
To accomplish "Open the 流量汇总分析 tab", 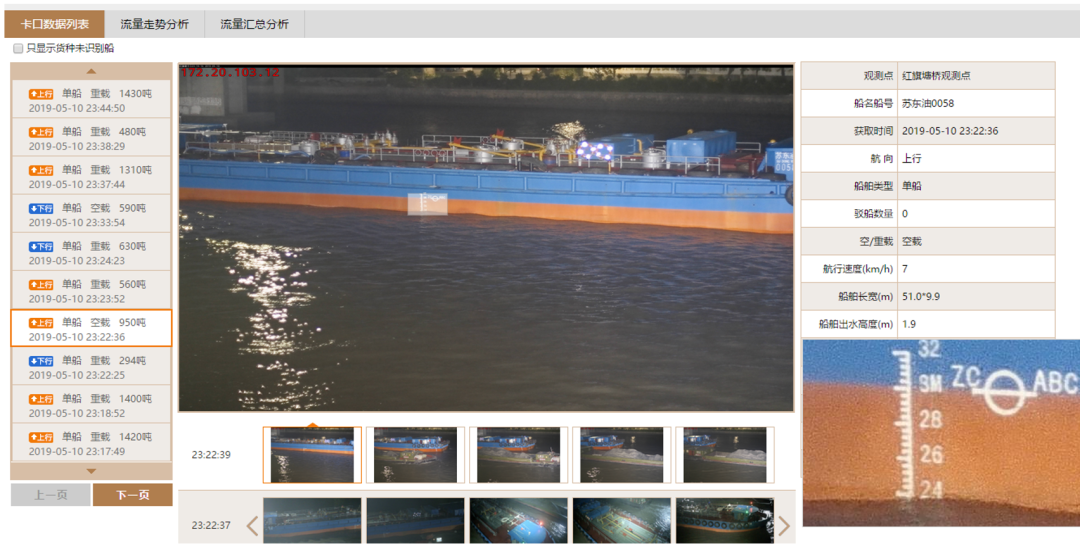I will (x=254, y=24).
